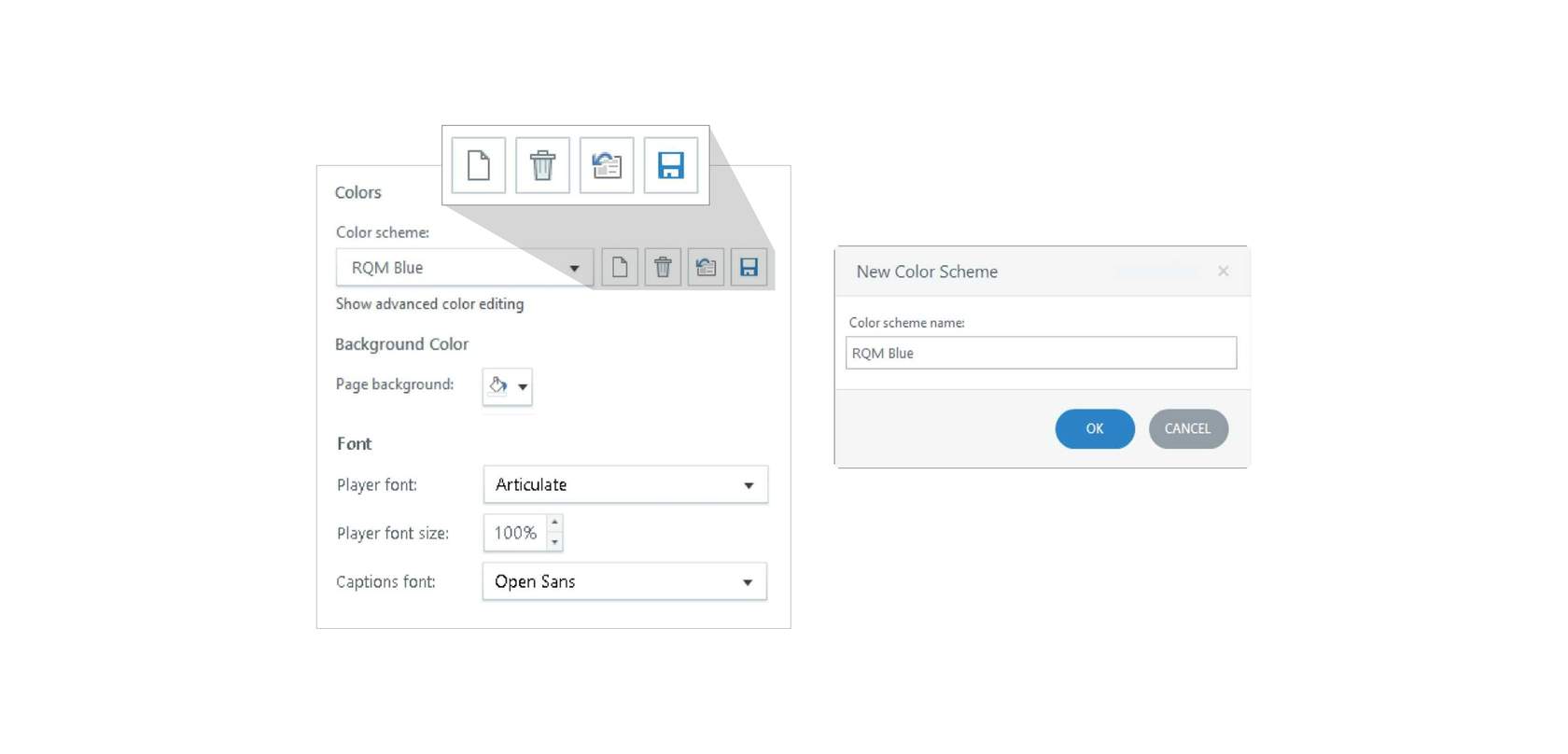Increase Player font size with up arrow
This screenshot has height=754, width=1568.
[554, 523]
